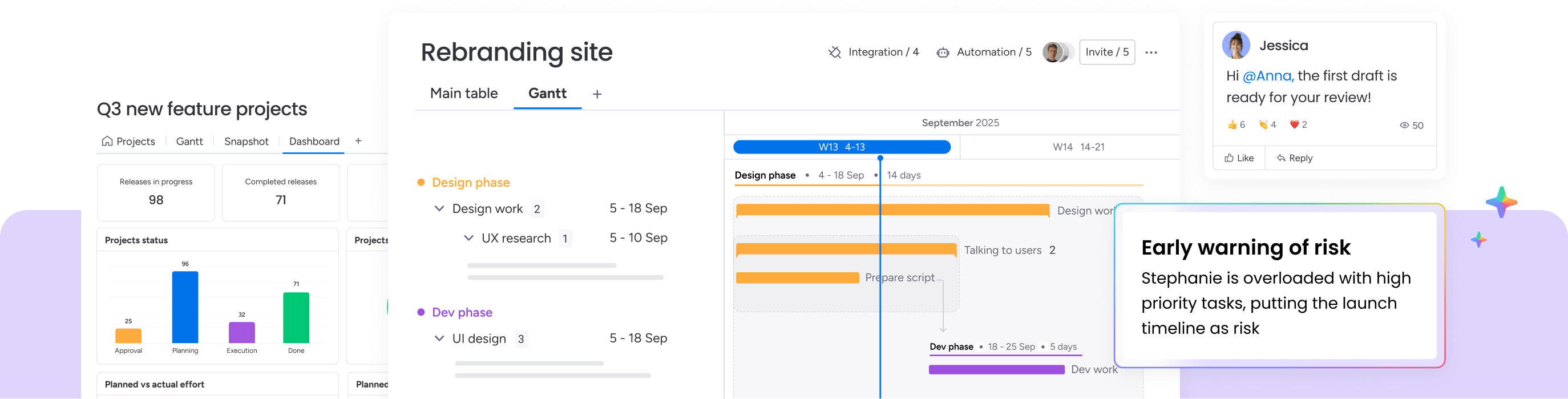Click the thumbs-up emoji reaction

pyautogui.click(x=1232, y=125)
